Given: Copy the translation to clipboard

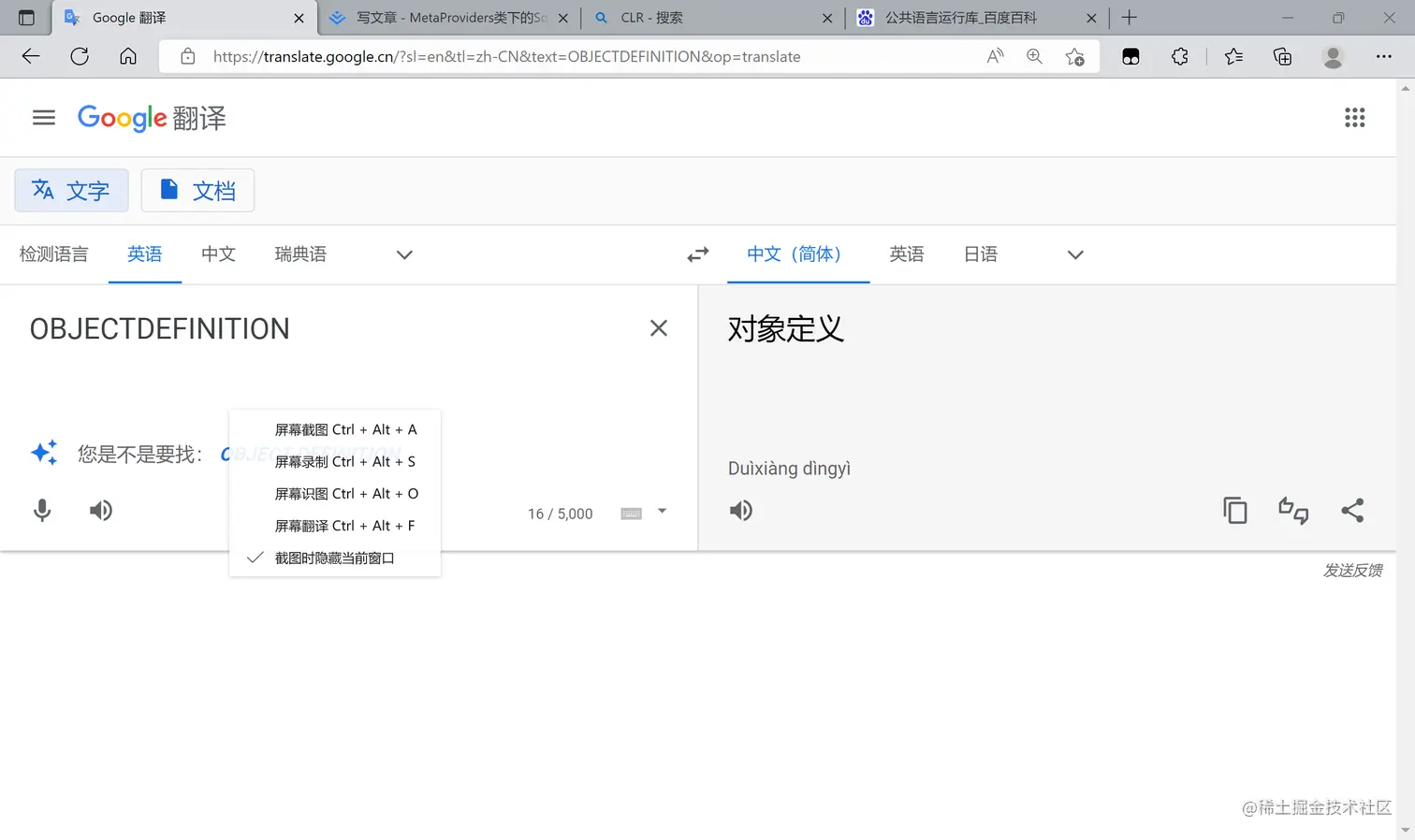Looking at the screenshot, I should pyautogui.click(x=1235, y=511).
